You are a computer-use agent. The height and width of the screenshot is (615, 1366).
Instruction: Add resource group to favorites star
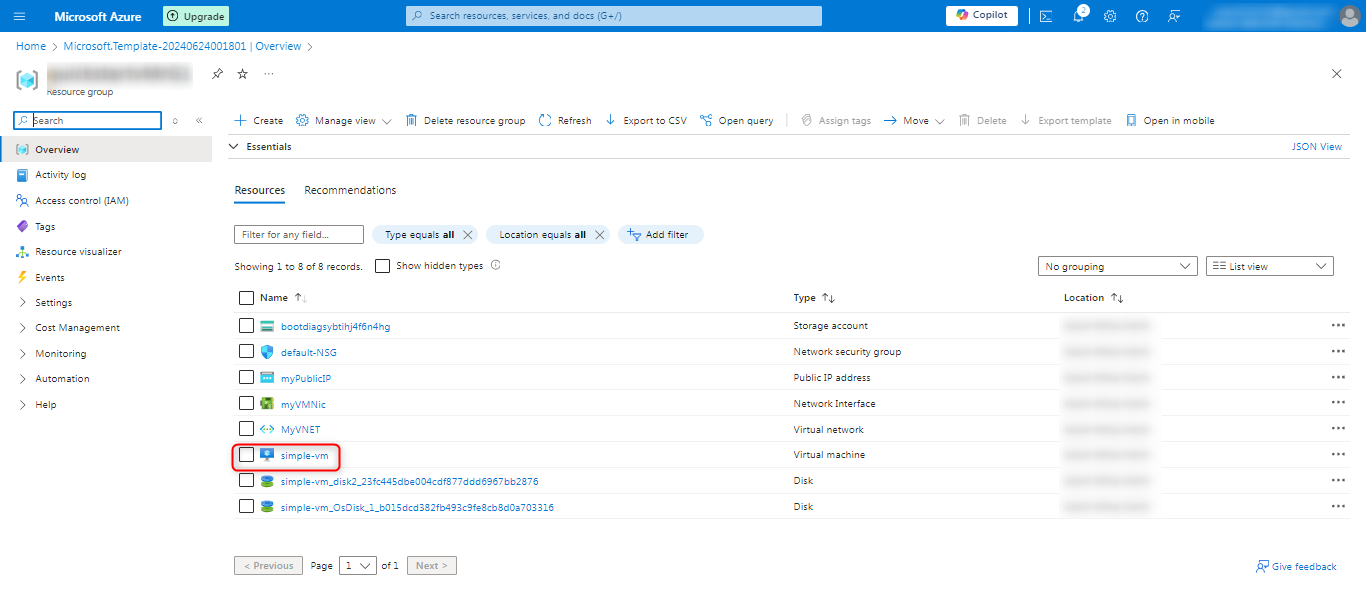[x=242, y=74]
